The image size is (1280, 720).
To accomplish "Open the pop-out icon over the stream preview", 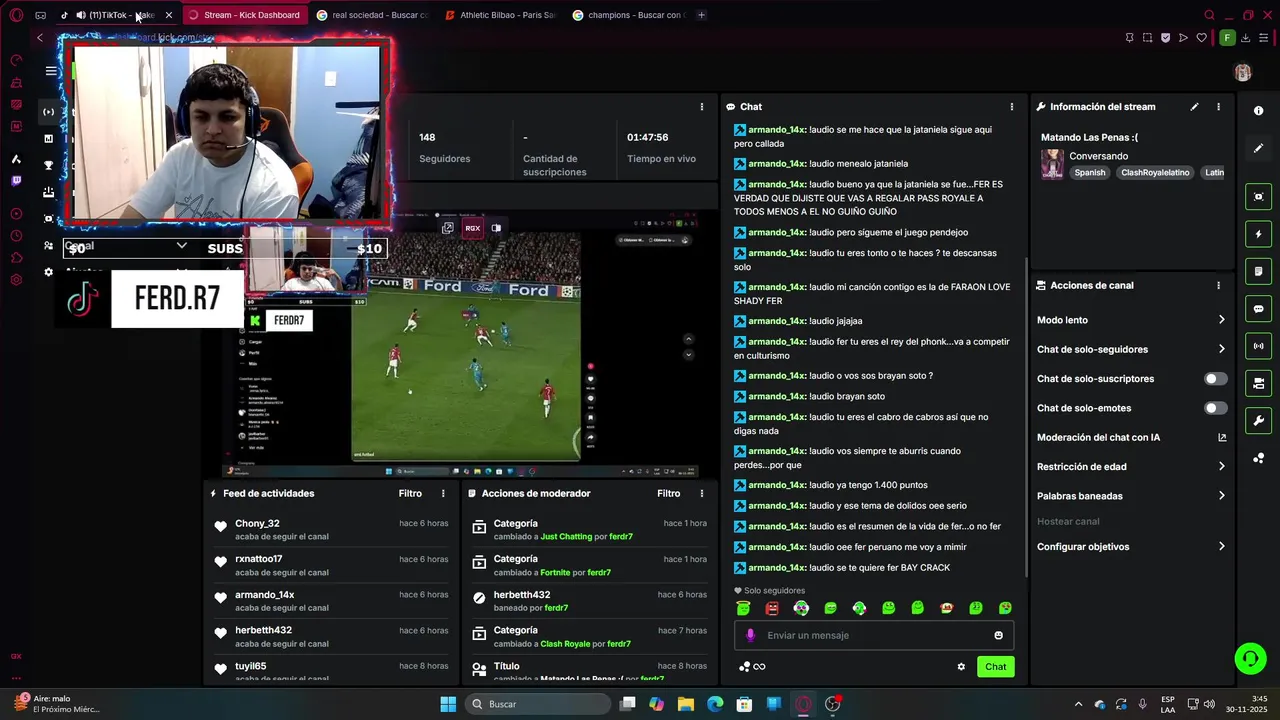I will click(x=447, y=228).
